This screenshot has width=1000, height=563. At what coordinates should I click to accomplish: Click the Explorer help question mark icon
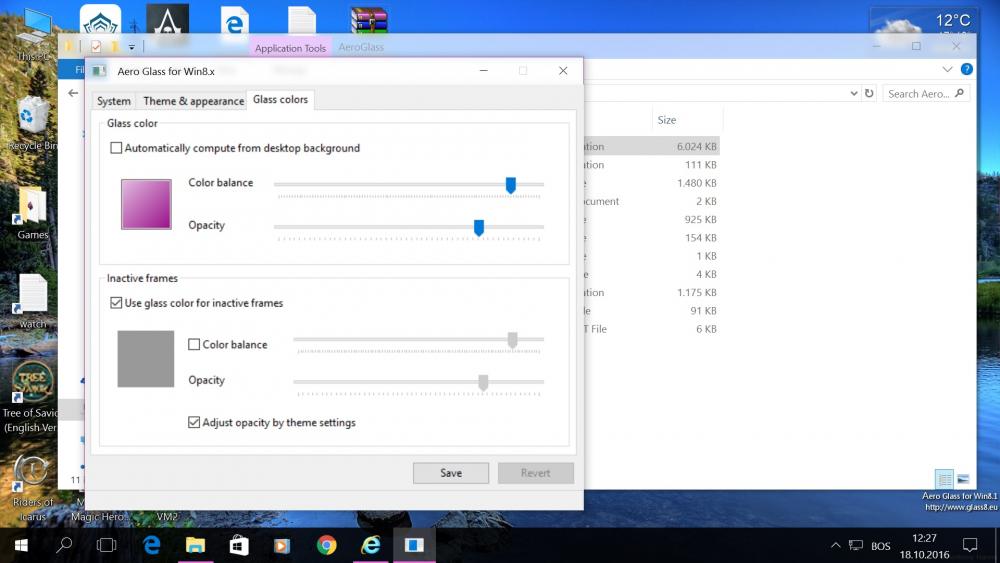(967, 70)
